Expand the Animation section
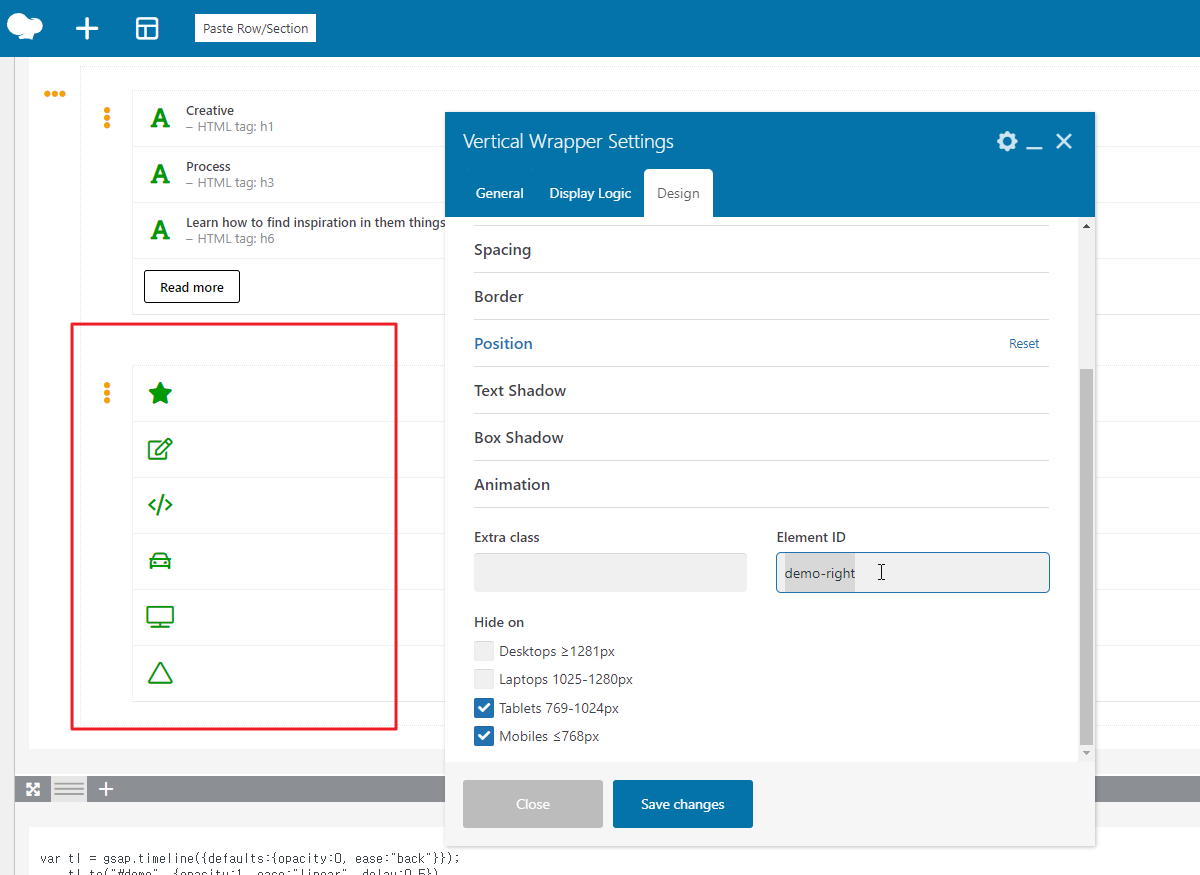 [x=761, y=485]
